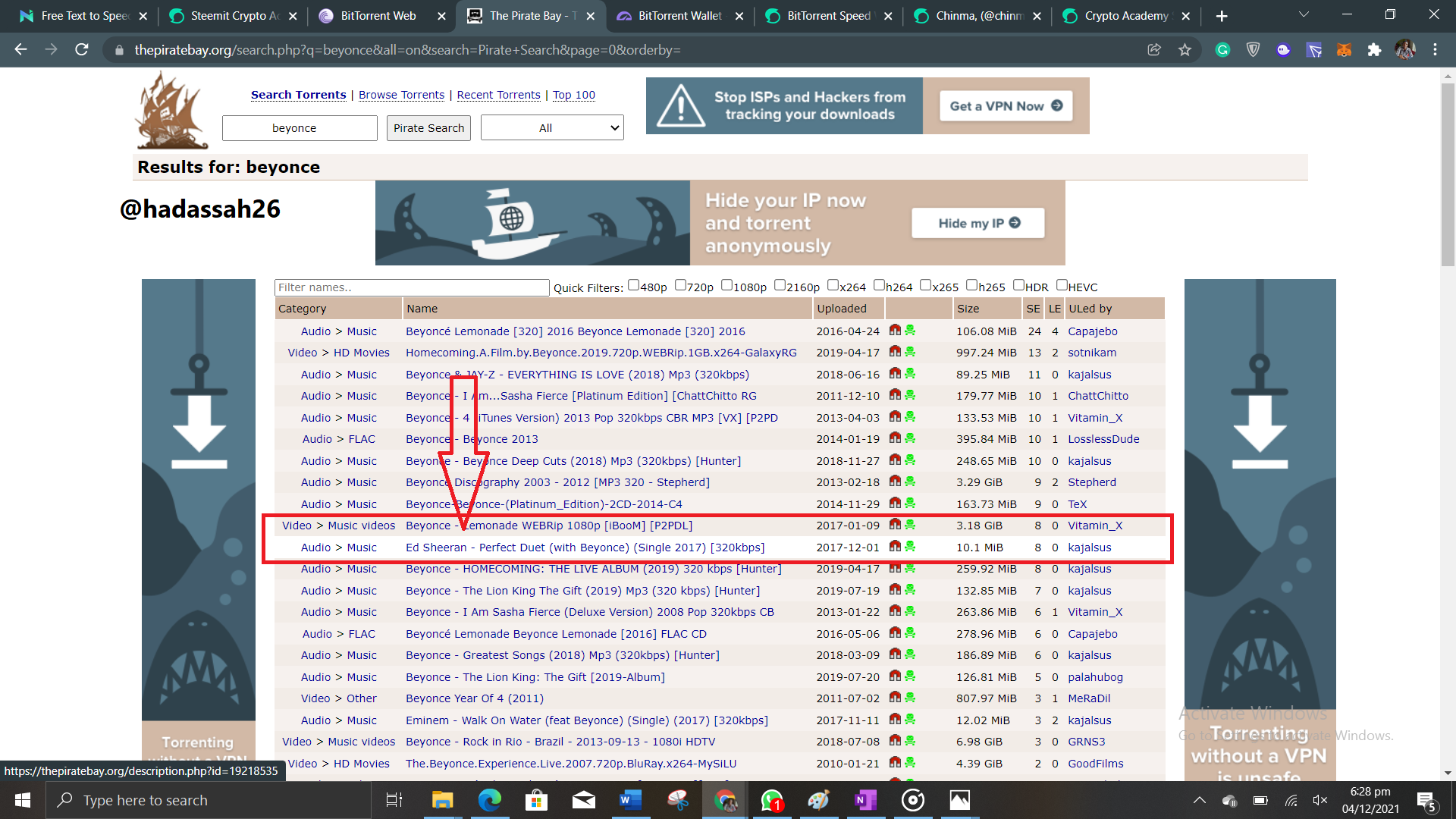Click the page vertical scrollbar thumb
1456x819 pixels.
(x=1448, y=174)
